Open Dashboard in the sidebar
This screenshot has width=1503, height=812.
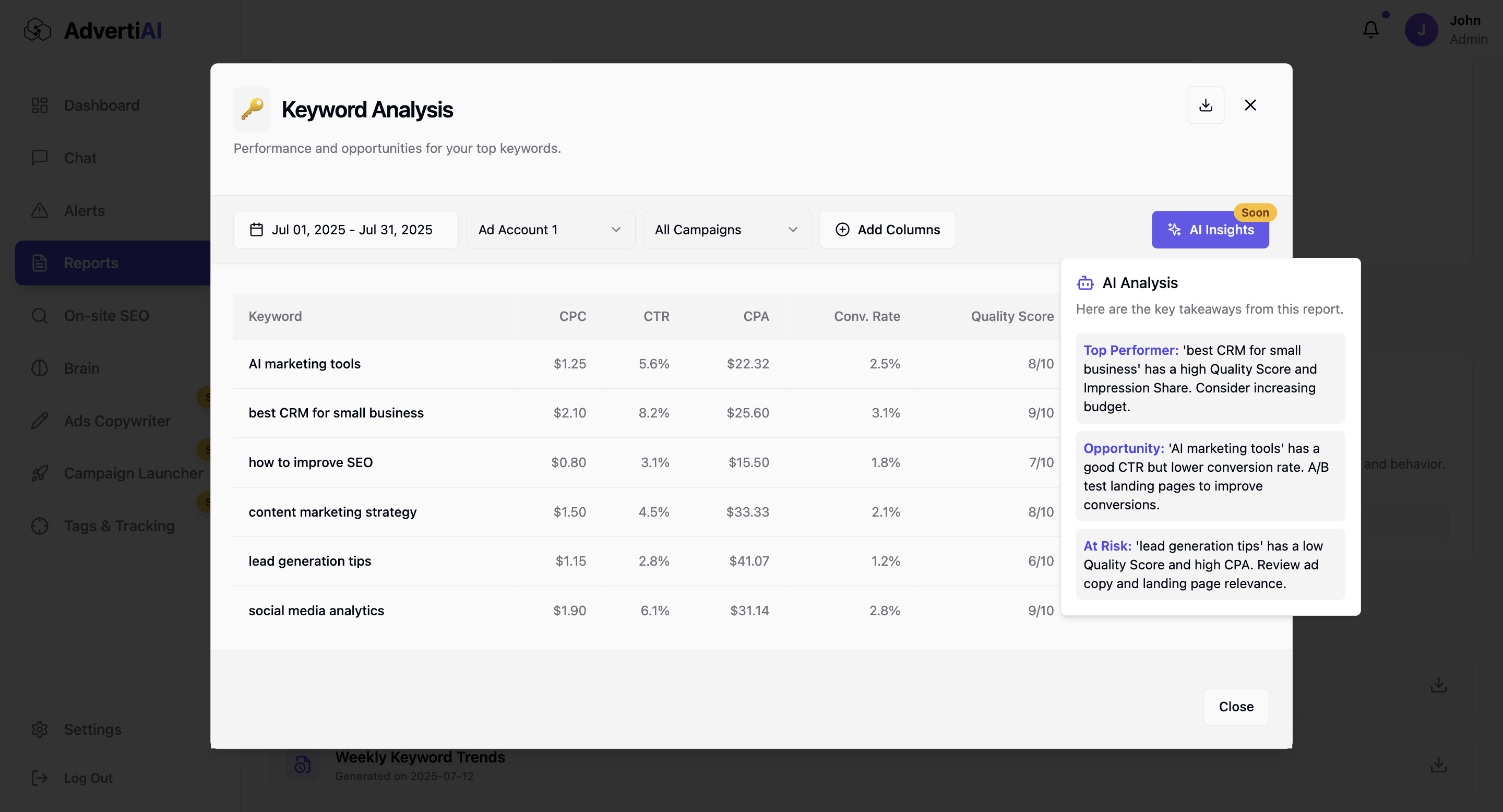click(102, 105)
